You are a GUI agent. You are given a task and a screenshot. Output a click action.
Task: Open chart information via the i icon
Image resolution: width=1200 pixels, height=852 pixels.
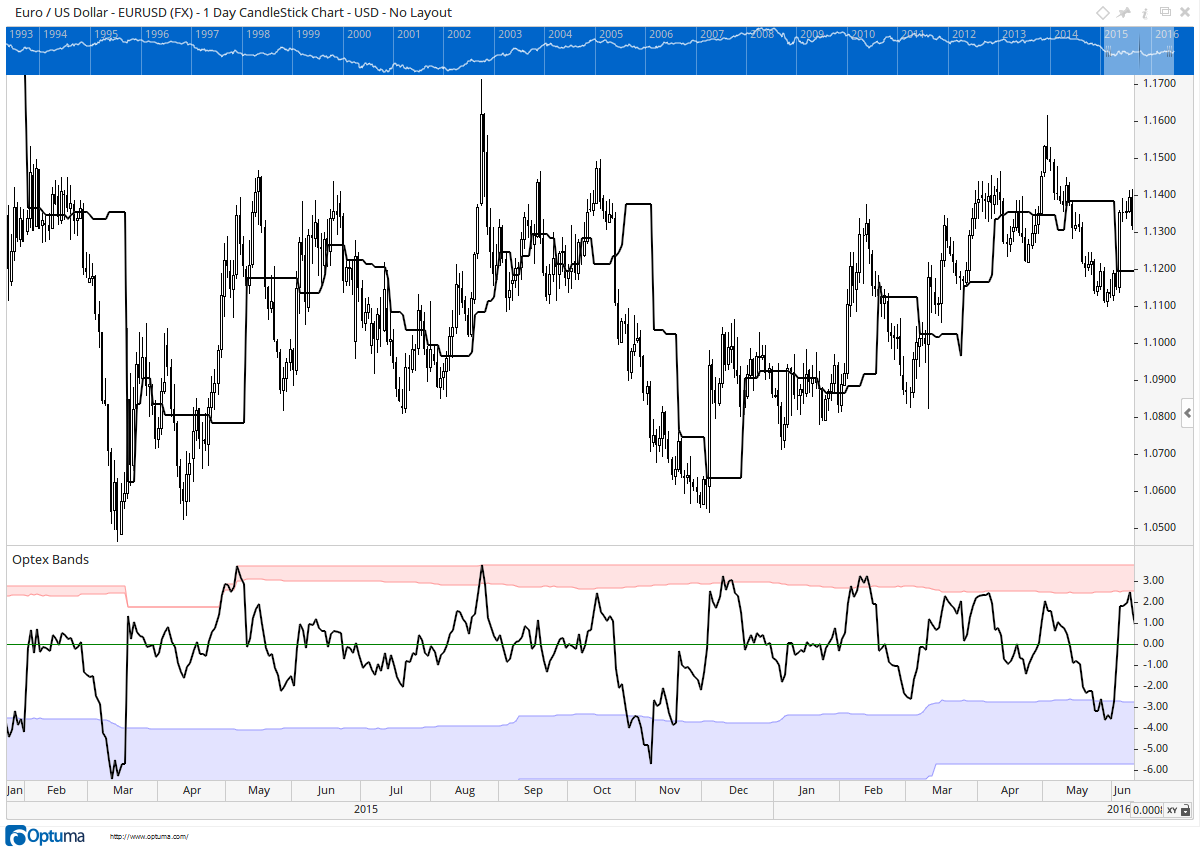(x=1144, y=13)
